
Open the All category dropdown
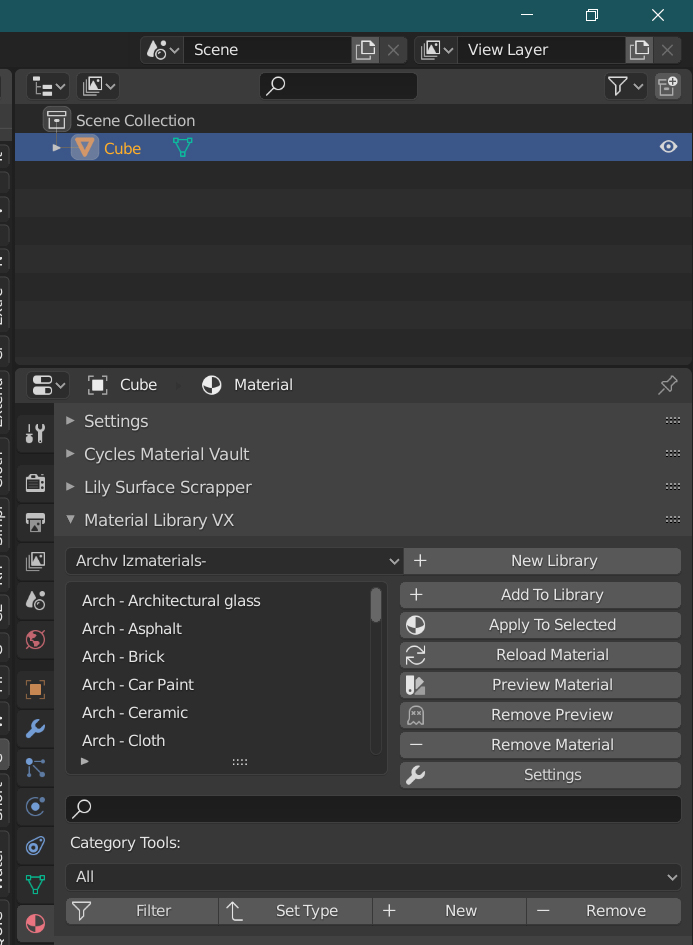[373, 877]
